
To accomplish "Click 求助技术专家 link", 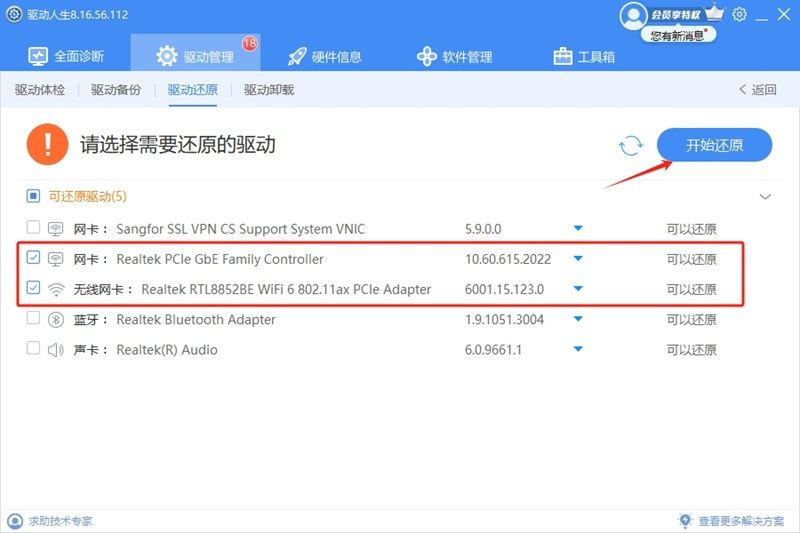I will pos(61,521).
